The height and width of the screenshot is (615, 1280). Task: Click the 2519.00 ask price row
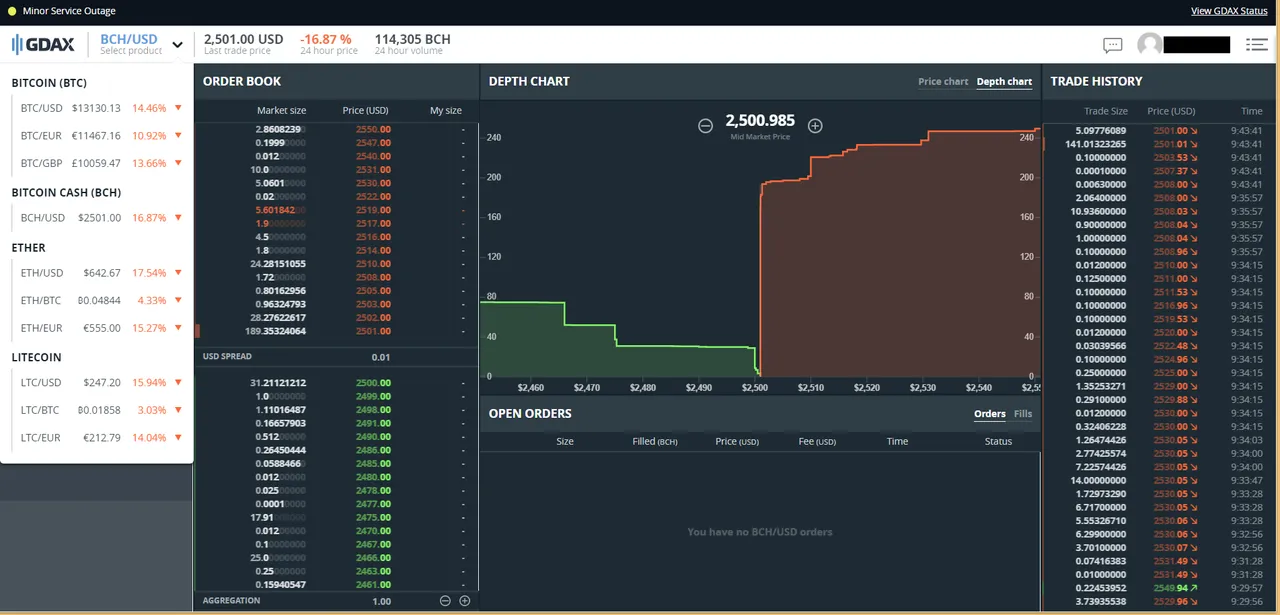pyautogui.click(x=336, y=210)
